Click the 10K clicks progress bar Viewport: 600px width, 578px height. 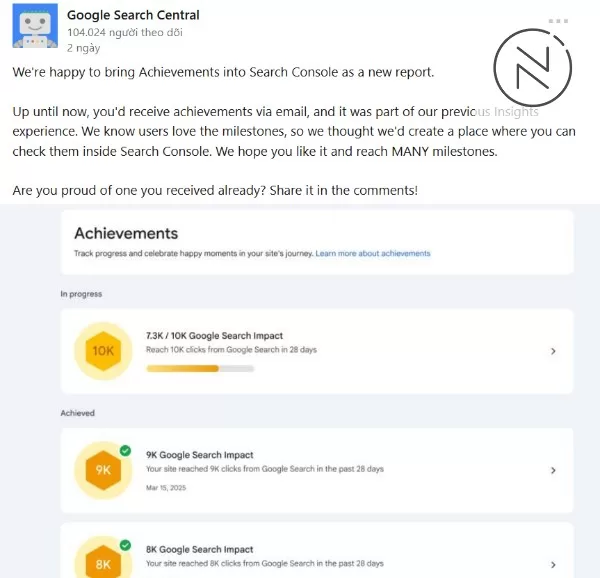[x=200, y=368]
